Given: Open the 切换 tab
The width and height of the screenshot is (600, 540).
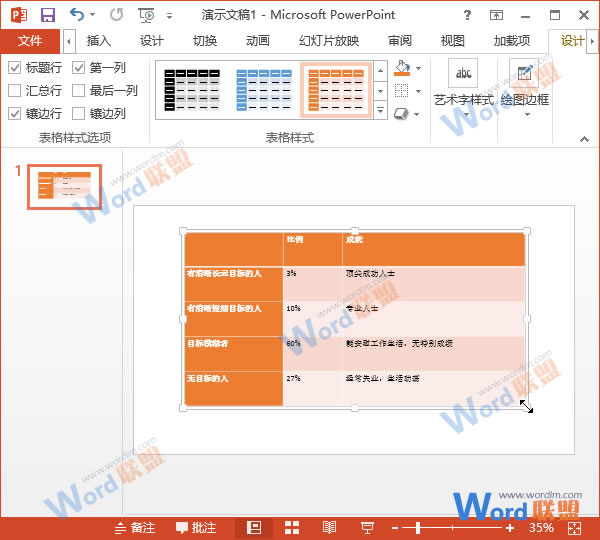Looking at the screenshot, I should click(205, 41).
